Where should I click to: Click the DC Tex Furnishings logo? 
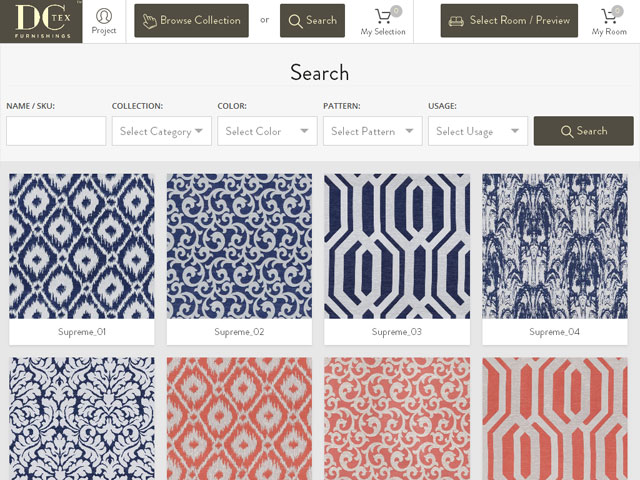point(41,21)
